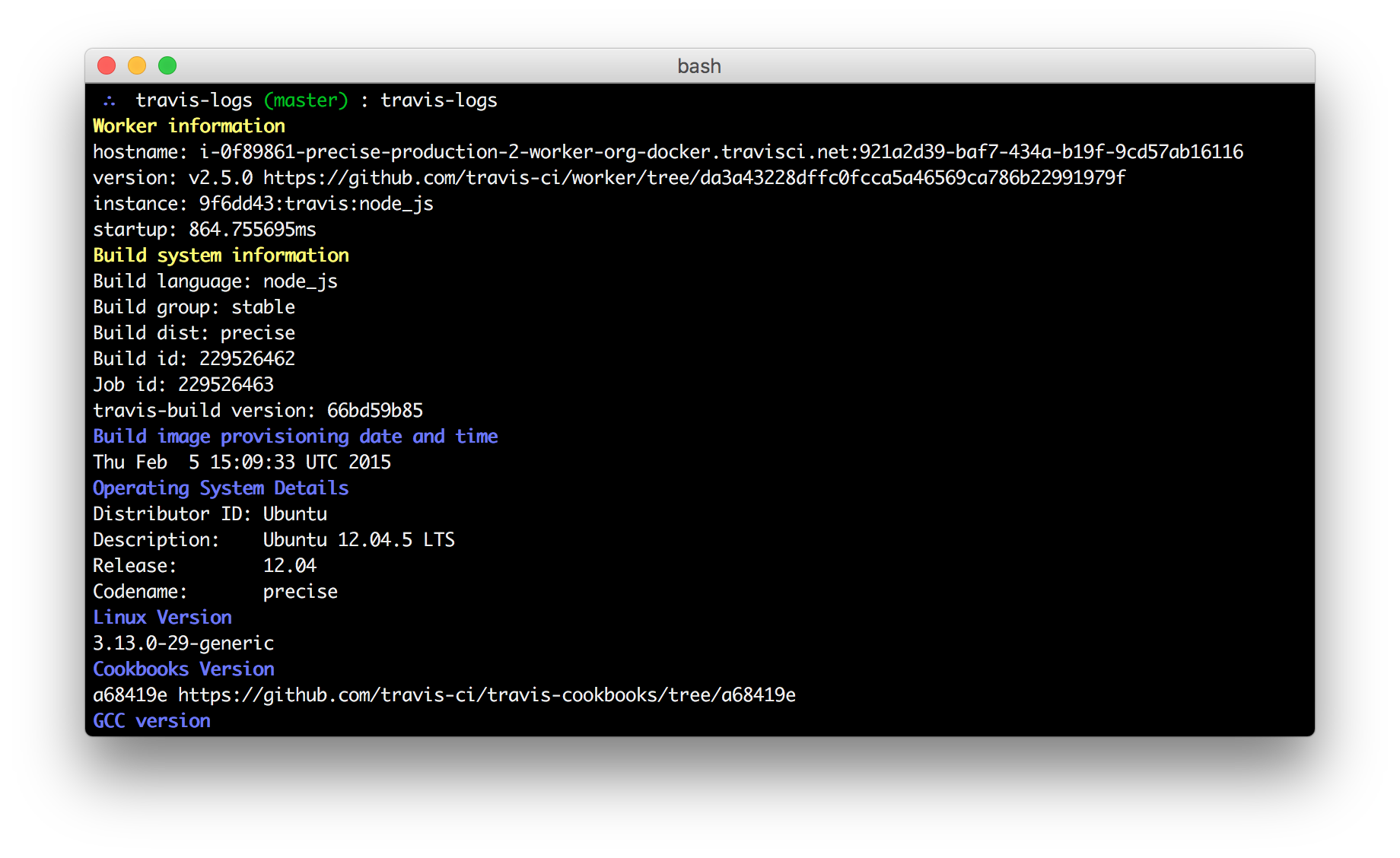Screen dimensions: 1400x858
Task: Click the 'startup: 864.755695ms' line
Action: click(x=205, y=230)
